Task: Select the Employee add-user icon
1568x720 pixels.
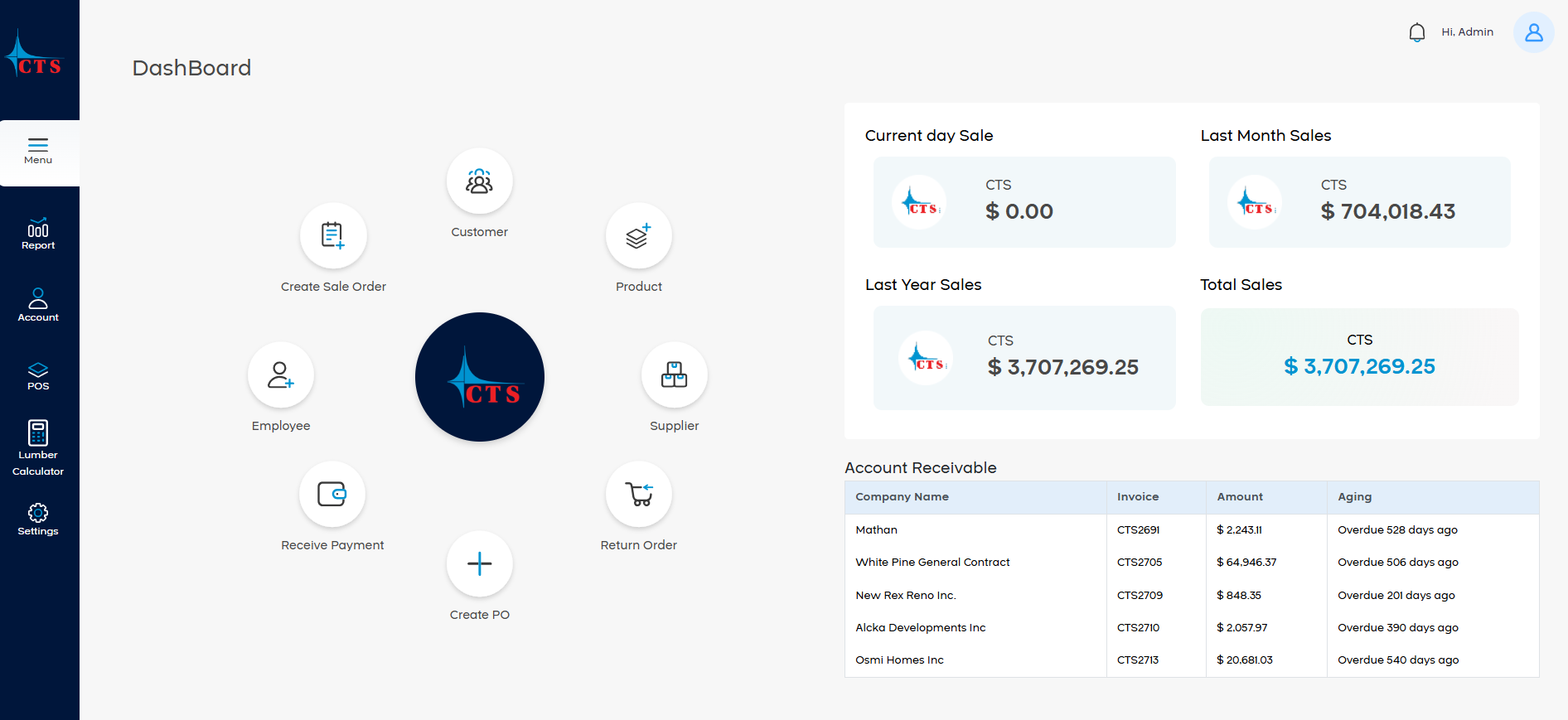Action: coord(281,375)
